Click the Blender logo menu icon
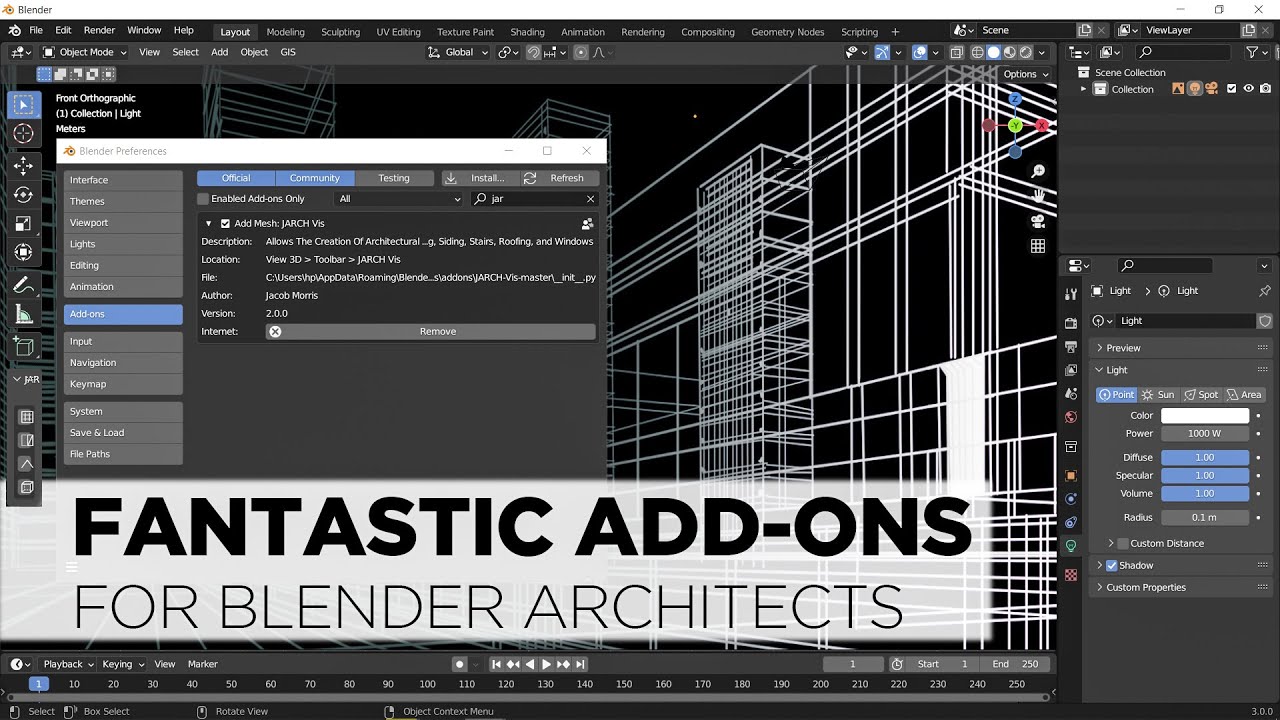This screenshot has width=1280, height=720. [14, 31]
